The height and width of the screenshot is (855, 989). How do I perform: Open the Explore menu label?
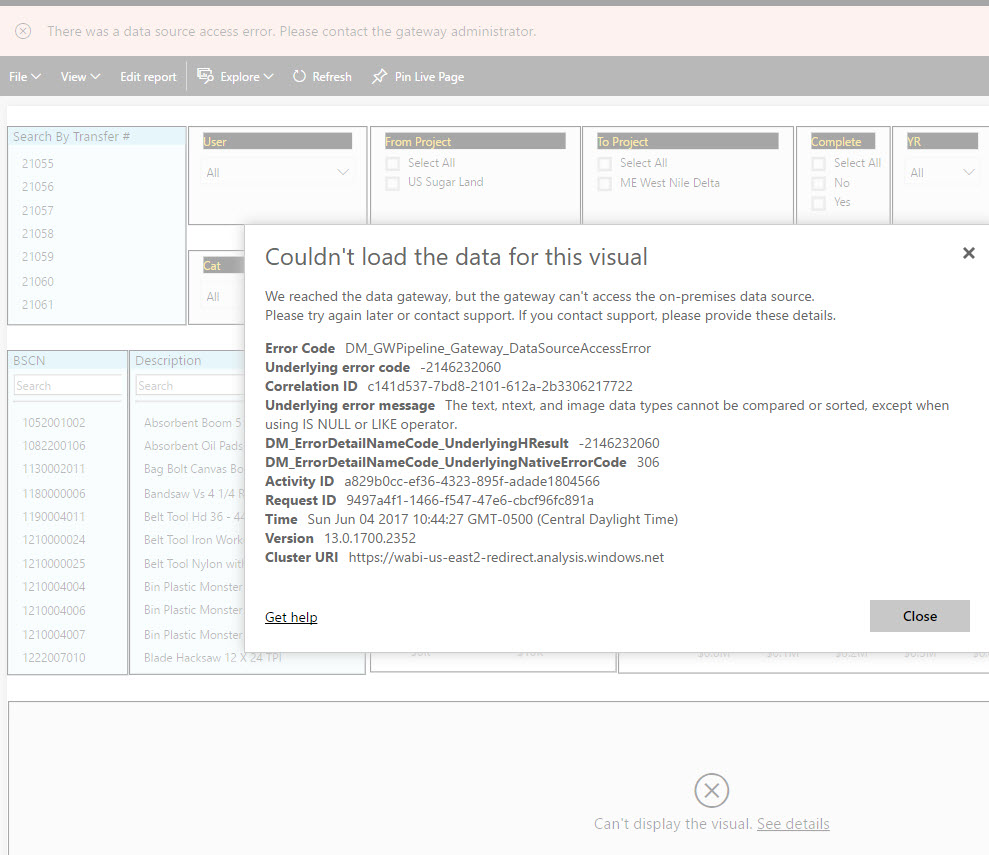click(240, 76)
